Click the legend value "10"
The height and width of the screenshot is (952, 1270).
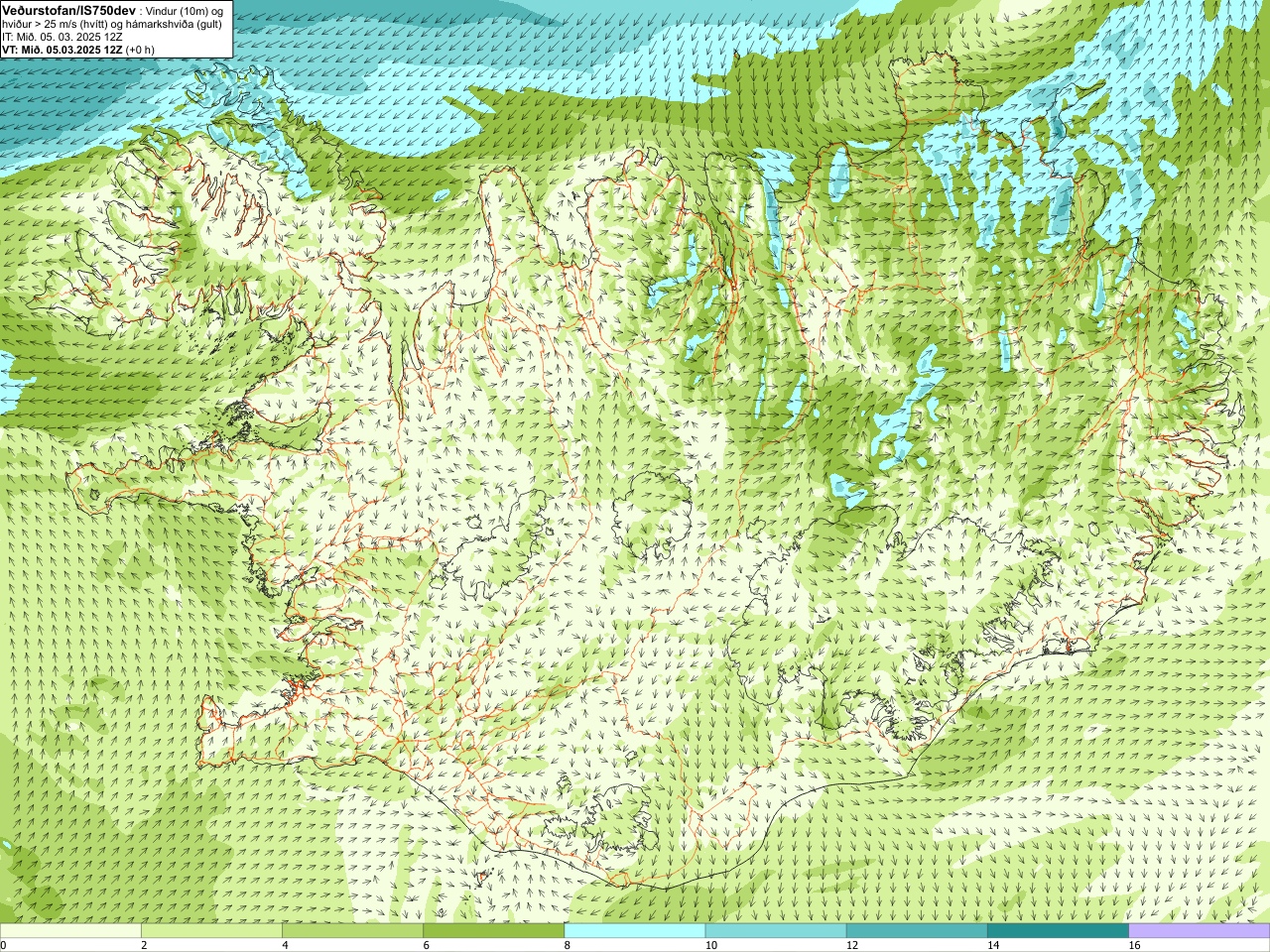710,945
